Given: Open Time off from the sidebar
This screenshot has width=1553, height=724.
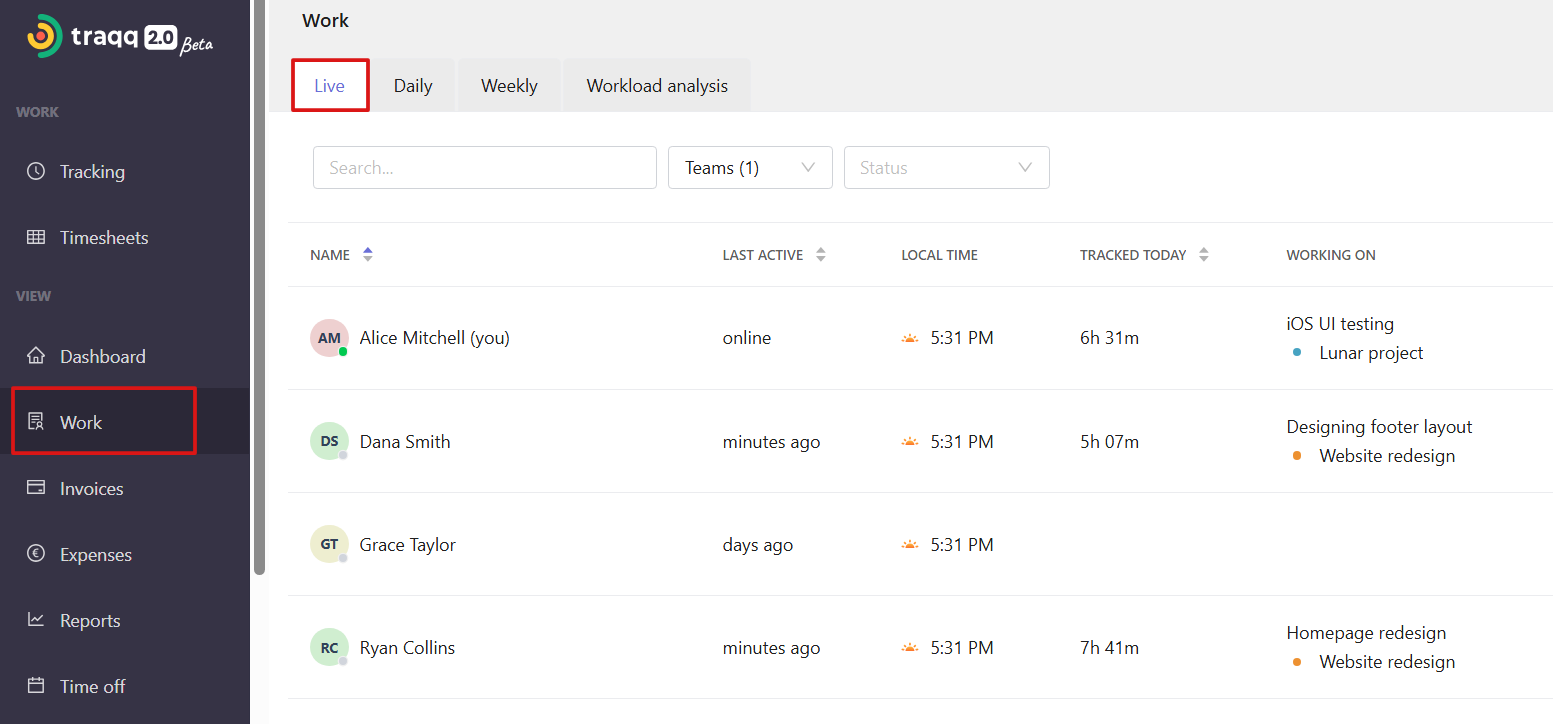Looking at the screenshot, I should 125,686.
